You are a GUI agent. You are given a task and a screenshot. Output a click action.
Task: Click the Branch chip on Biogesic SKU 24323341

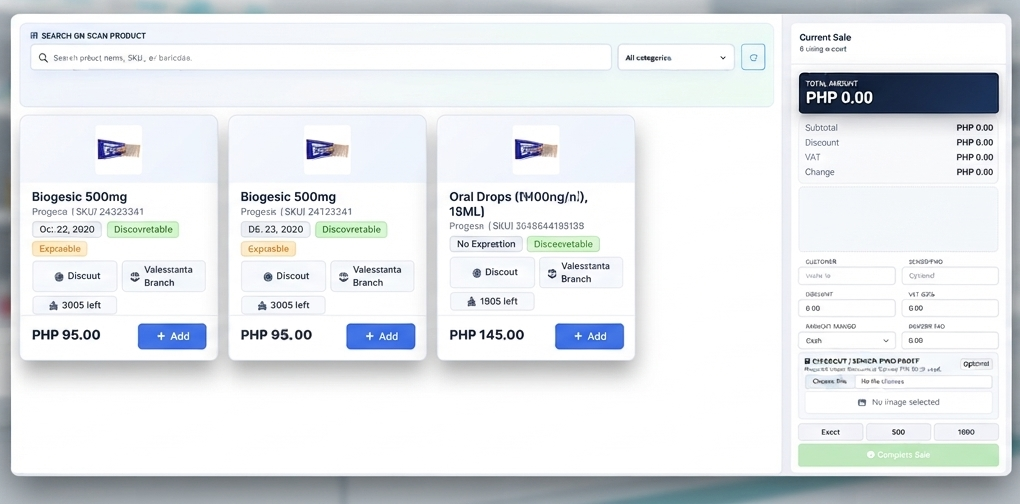pyautogui.click(x=164, y=276)
